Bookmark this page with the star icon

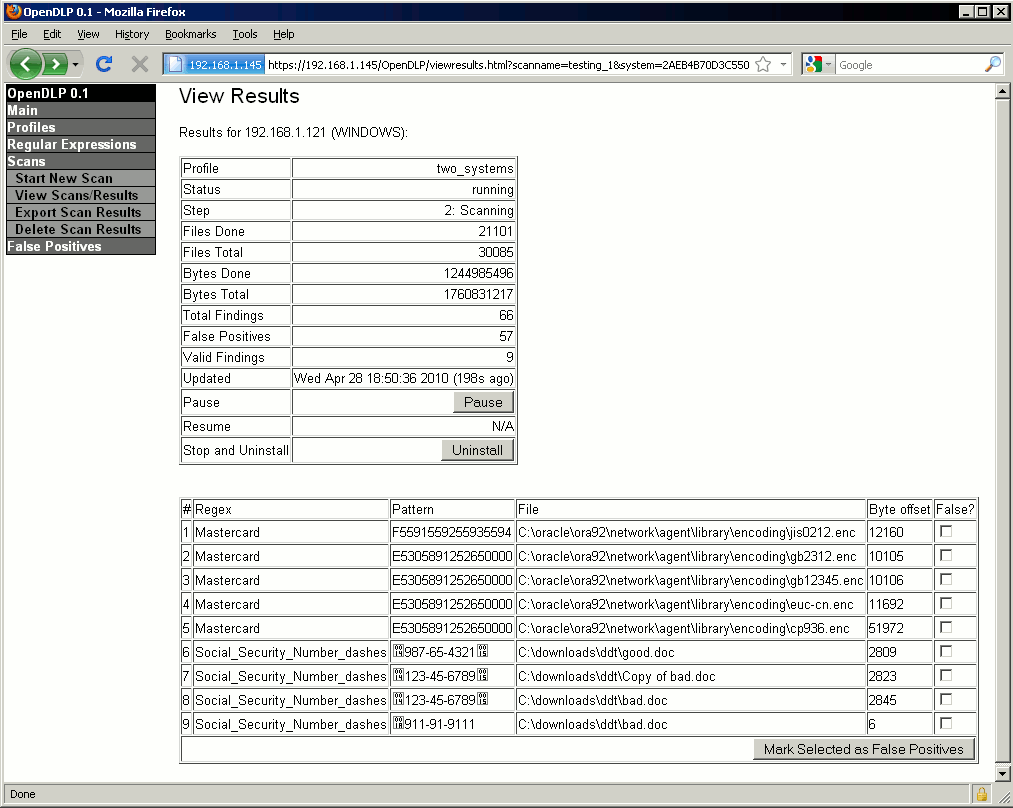click(763, 65)
